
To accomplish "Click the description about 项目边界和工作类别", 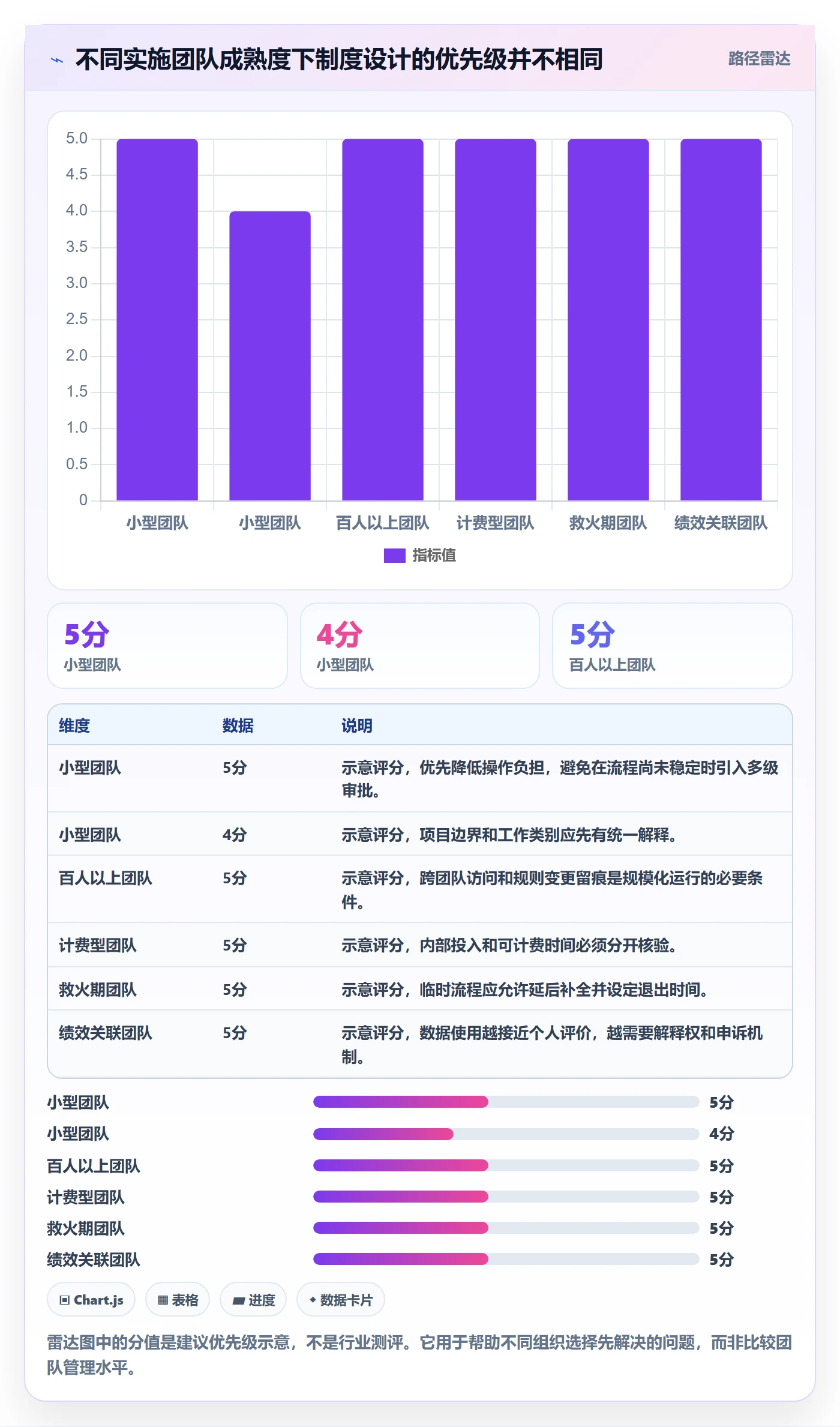I will tap(509, 835).
